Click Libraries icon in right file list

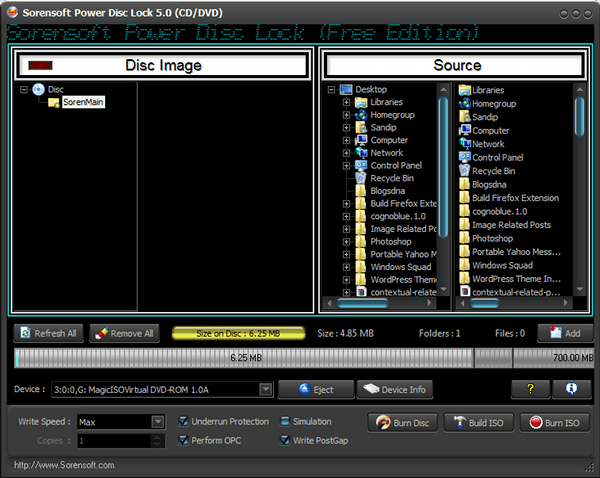(x=465, y=90)
